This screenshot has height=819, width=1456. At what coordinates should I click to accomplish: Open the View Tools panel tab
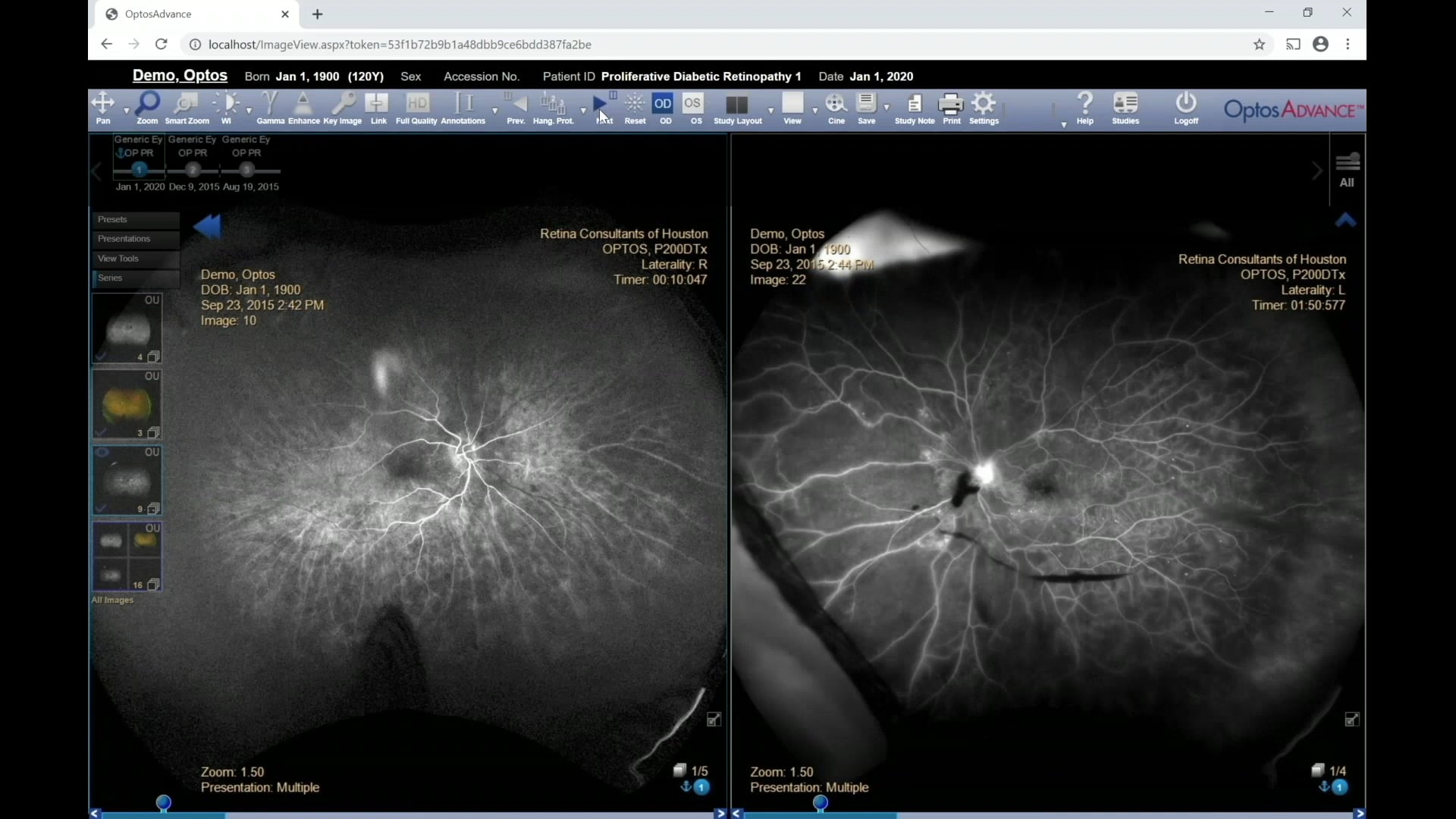click(136, 259)
